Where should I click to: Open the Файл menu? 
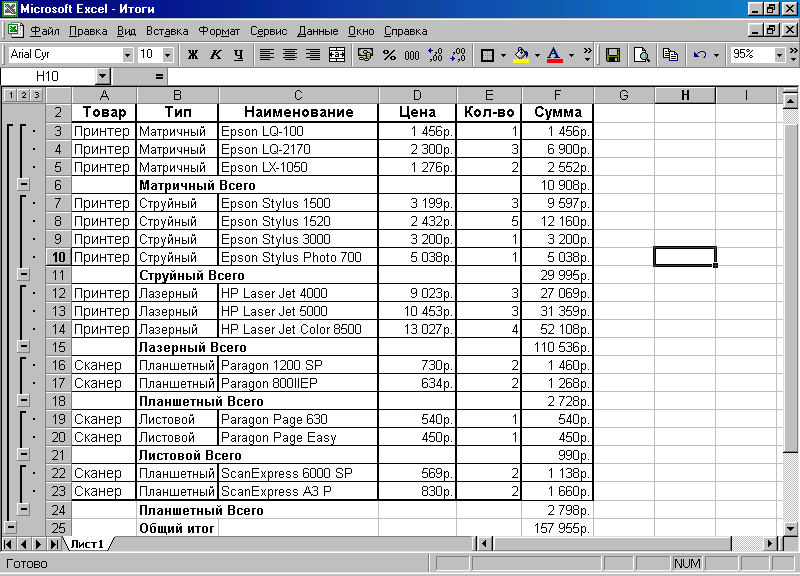click(45, 31)
